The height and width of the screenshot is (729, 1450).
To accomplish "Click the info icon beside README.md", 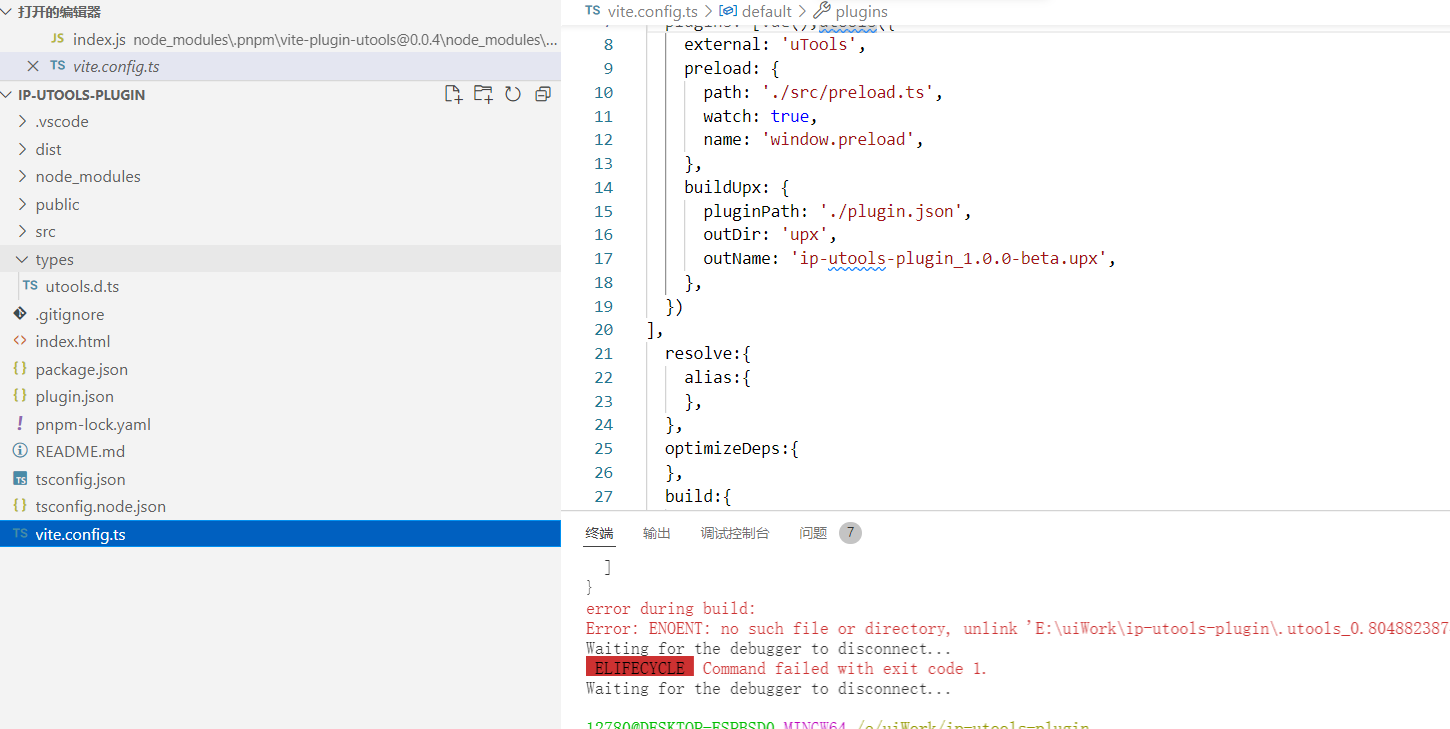I will (x=20, y=451).
